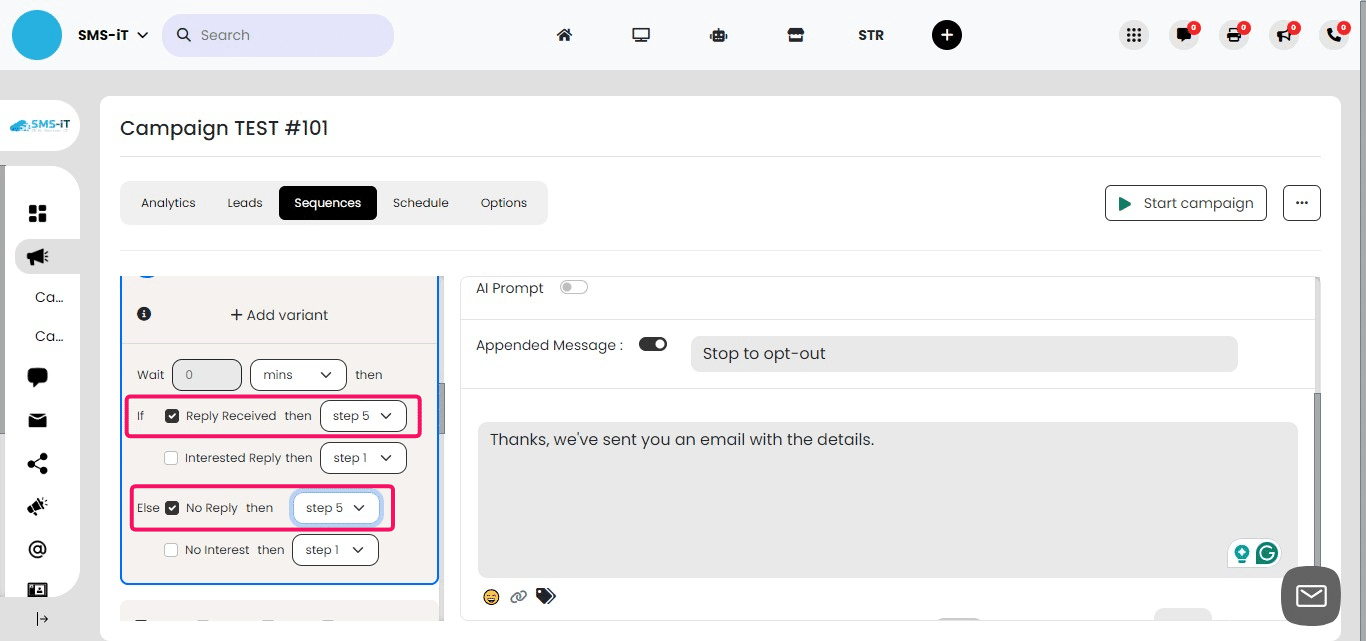Image resolution: width=1366 pixels, height=641 pixels.
Task: Open the home icon in top navigation
Action: pos(564,34)
